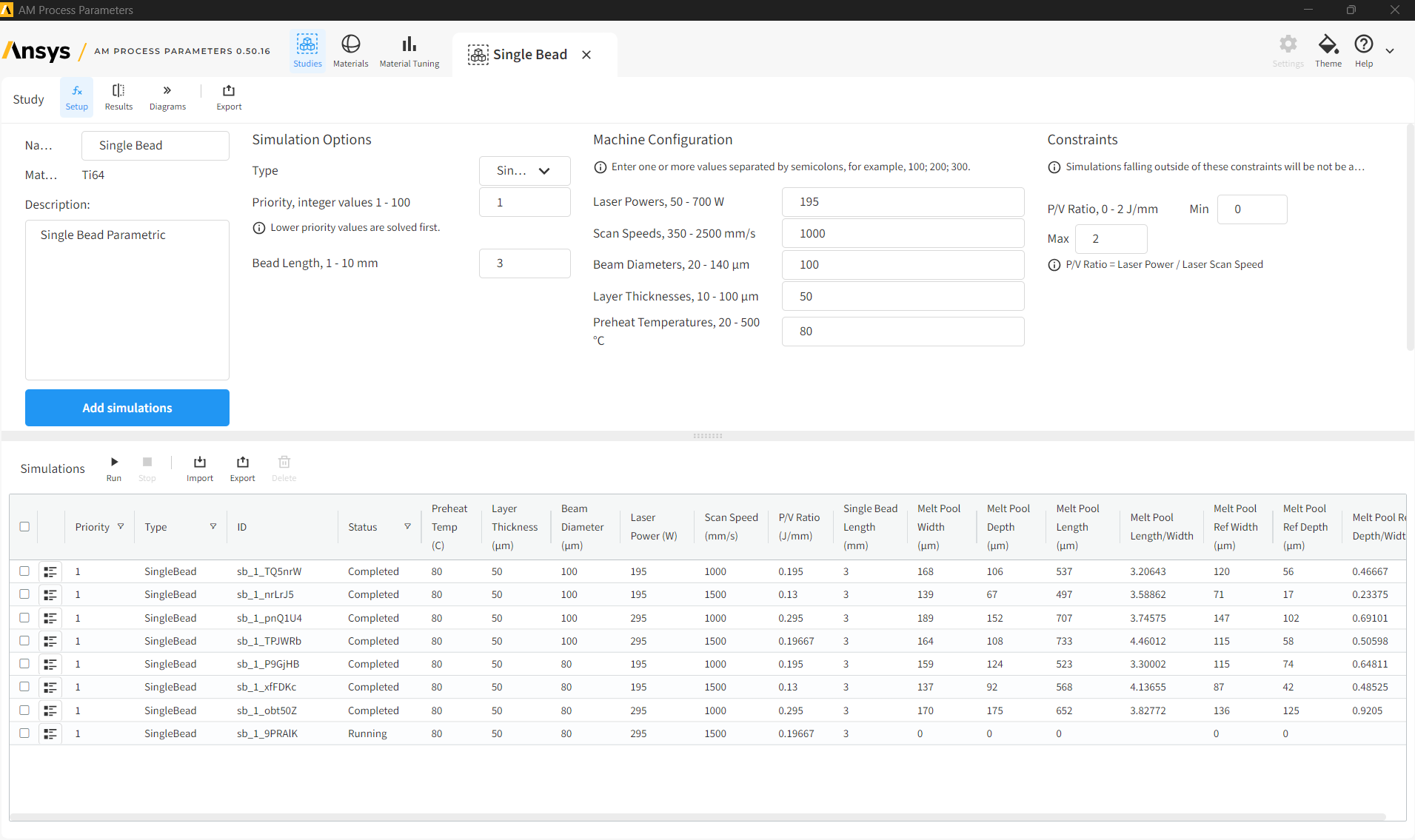
Task: Change the Theme
Action: point(1328,51)
